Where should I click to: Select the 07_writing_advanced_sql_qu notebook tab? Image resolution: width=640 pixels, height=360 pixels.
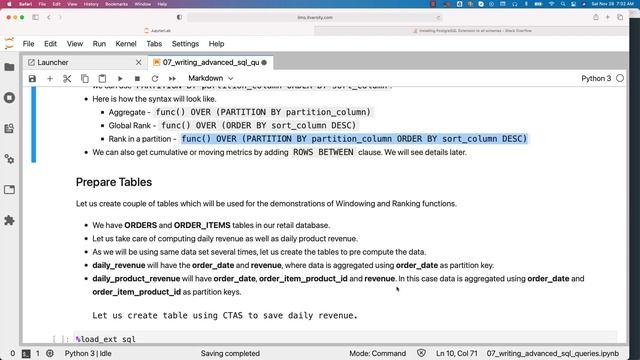[211, 62]
